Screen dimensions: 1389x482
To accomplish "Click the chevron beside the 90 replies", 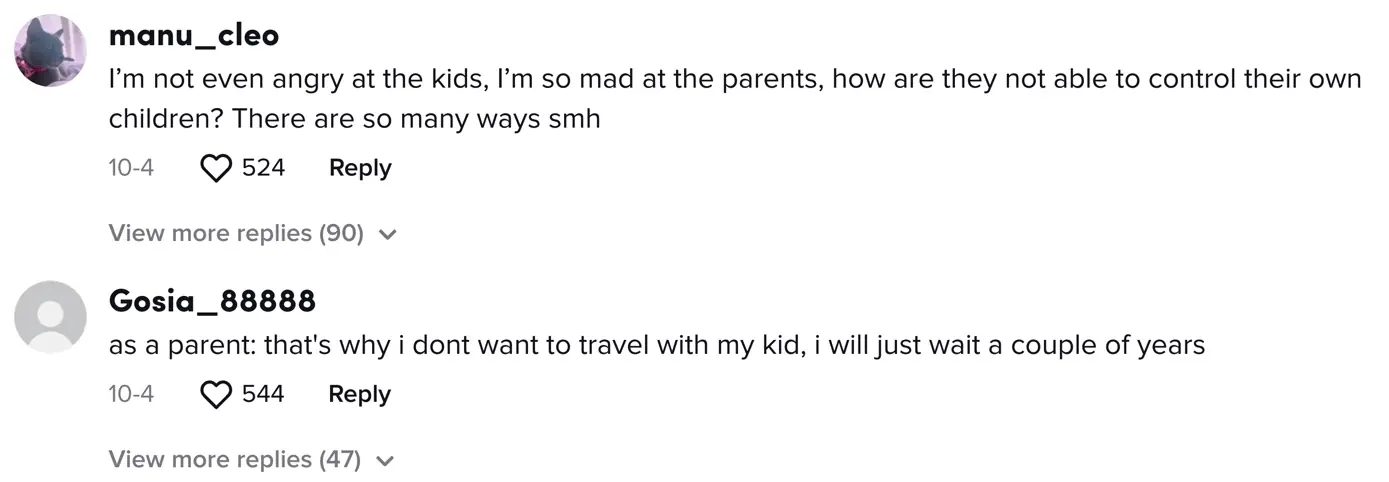I will [x=389, y=235].
